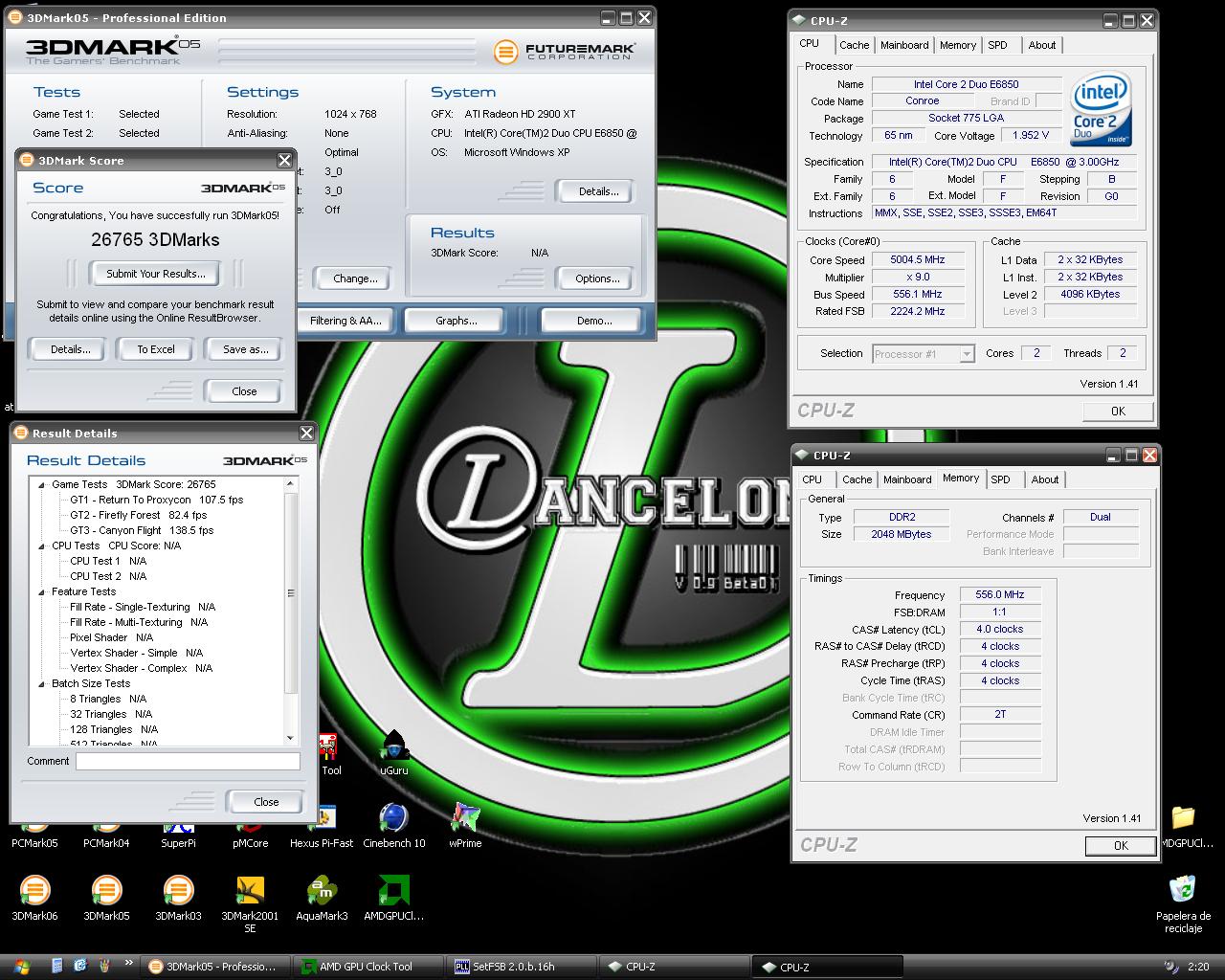
Task: Click Change... settings button
Action: click(355, 278)
